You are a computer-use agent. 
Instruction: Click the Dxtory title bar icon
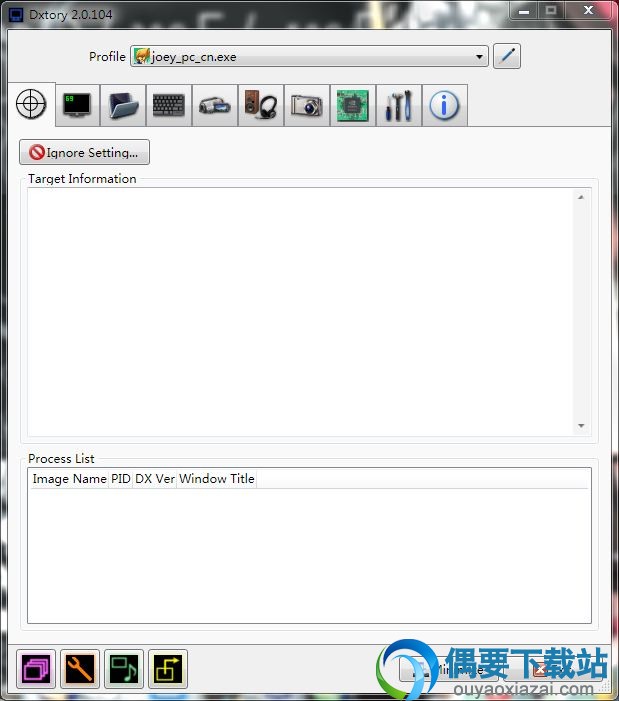coord(16,15)
